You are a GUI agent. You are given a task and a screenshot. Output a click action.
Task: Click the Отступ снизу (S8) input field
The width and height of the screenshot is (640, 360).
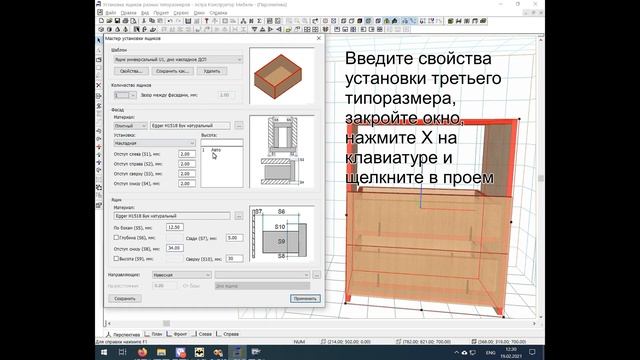point(175,248)
